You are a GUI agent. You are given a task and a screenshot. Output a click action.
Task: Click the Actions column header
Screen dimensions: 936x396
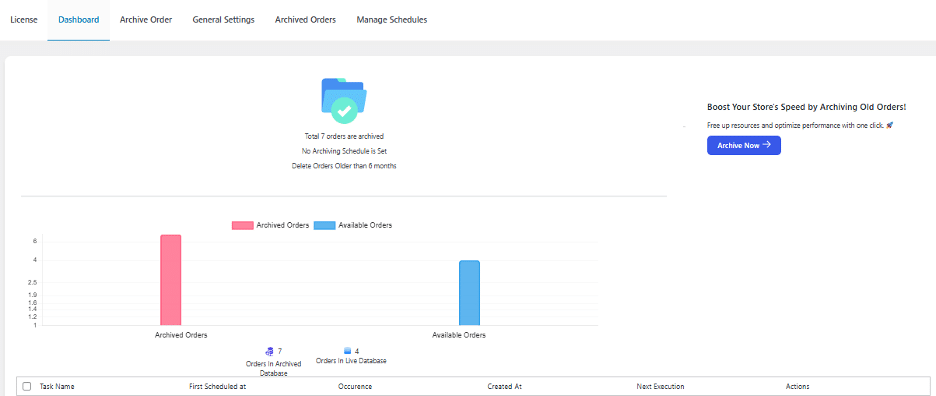(798, 386)
